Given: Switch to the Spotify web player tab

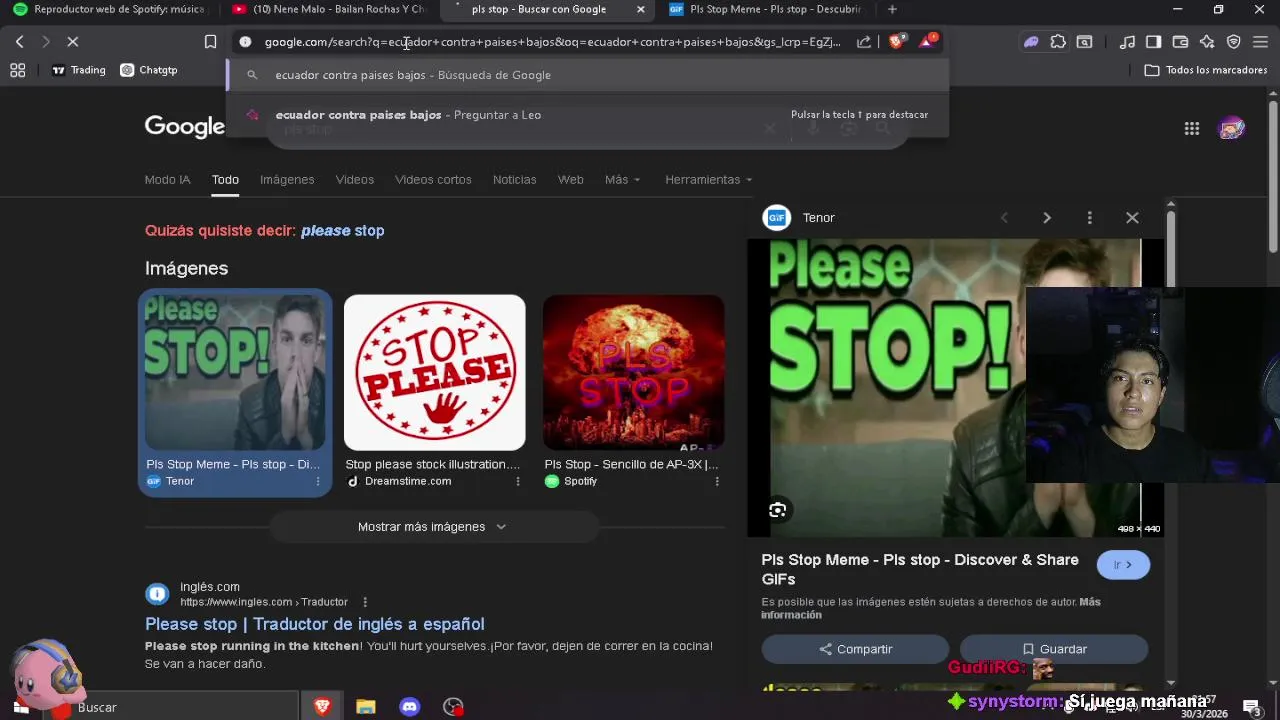Looking at the screenshot, I should pyautogui.click(x=108, y=10).
